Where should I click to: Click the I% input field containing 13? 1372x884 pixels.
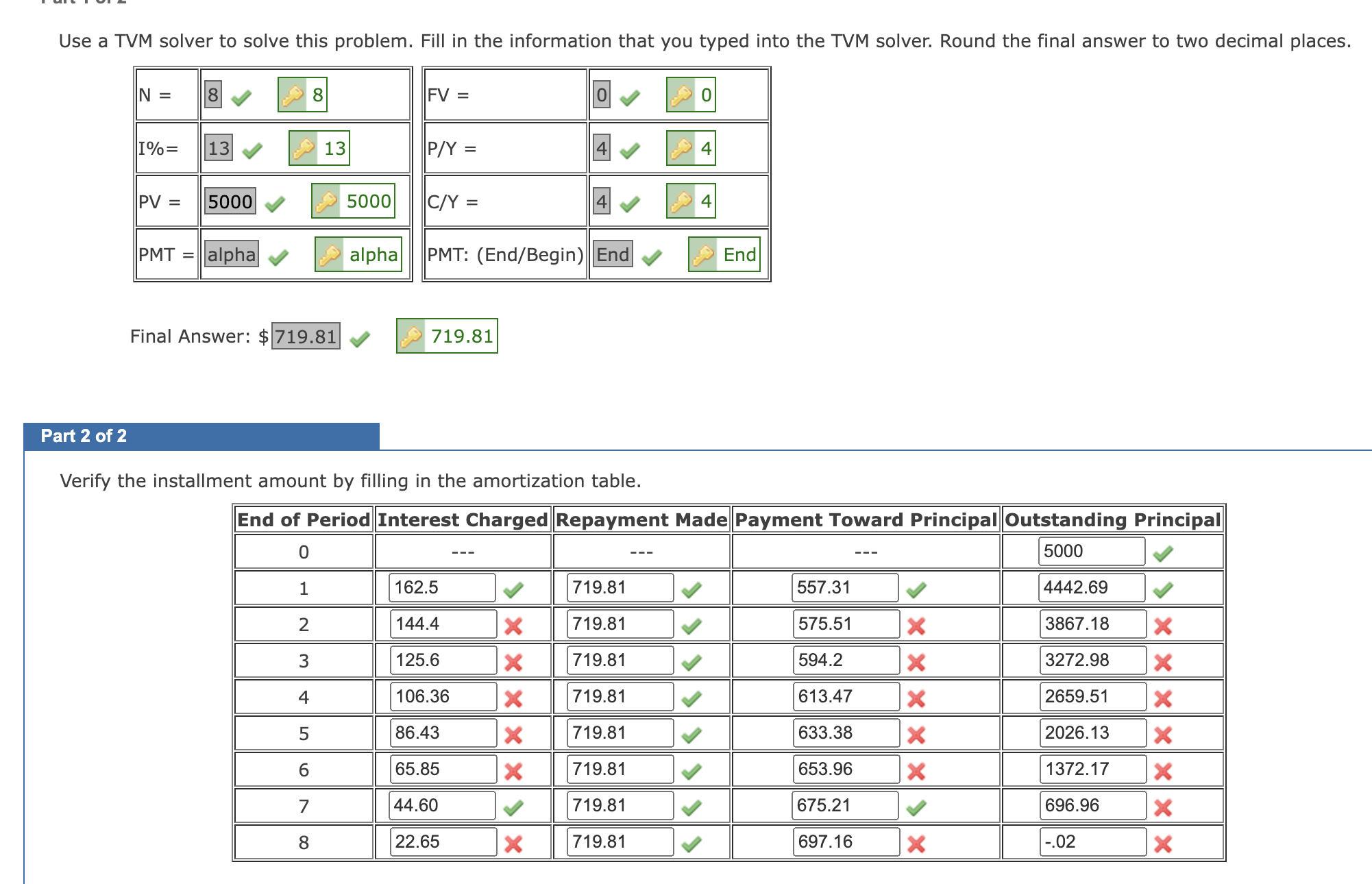pos(219,148)
